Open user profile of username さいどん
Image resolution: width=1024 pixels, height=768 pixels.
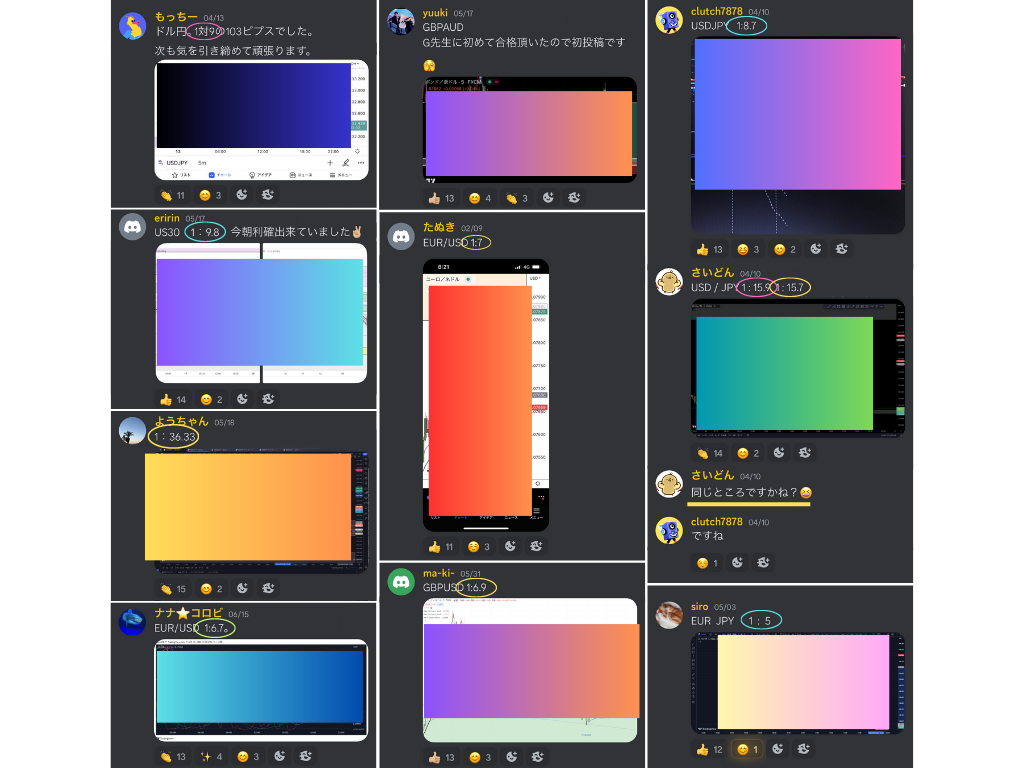712,272
